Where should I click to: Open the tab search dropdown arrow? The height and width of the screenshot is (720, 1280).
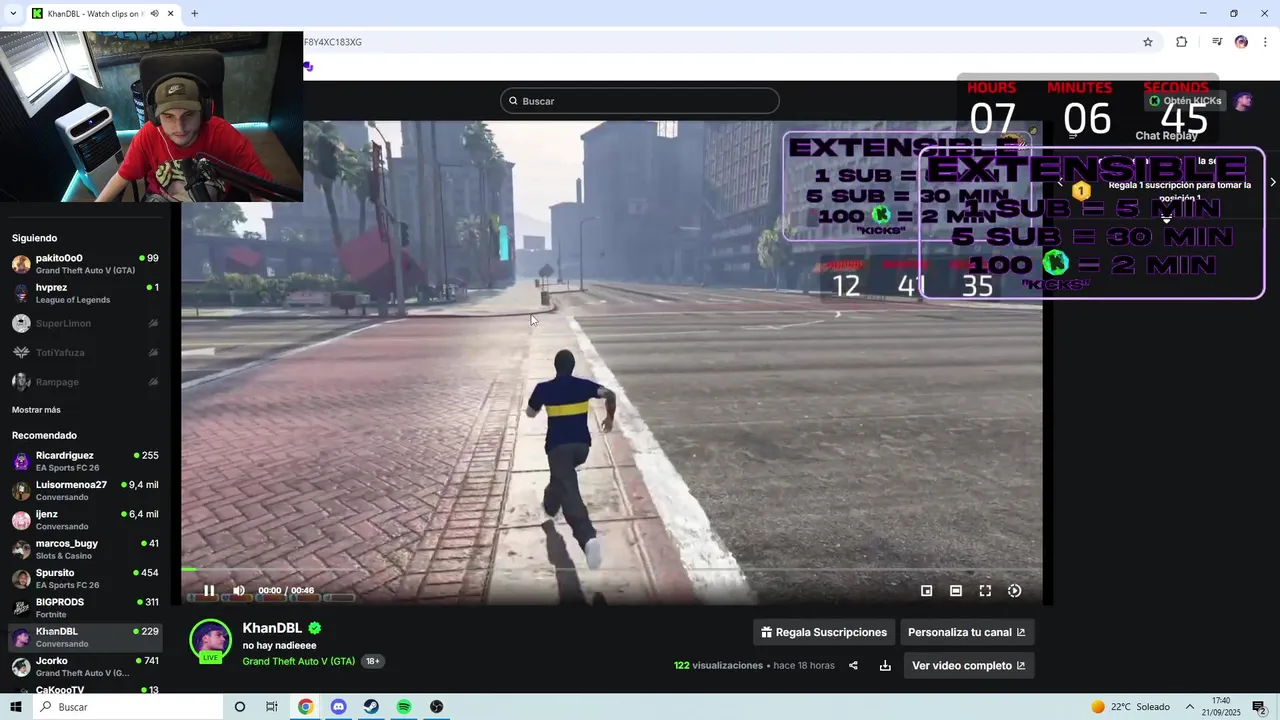[13, 14]
